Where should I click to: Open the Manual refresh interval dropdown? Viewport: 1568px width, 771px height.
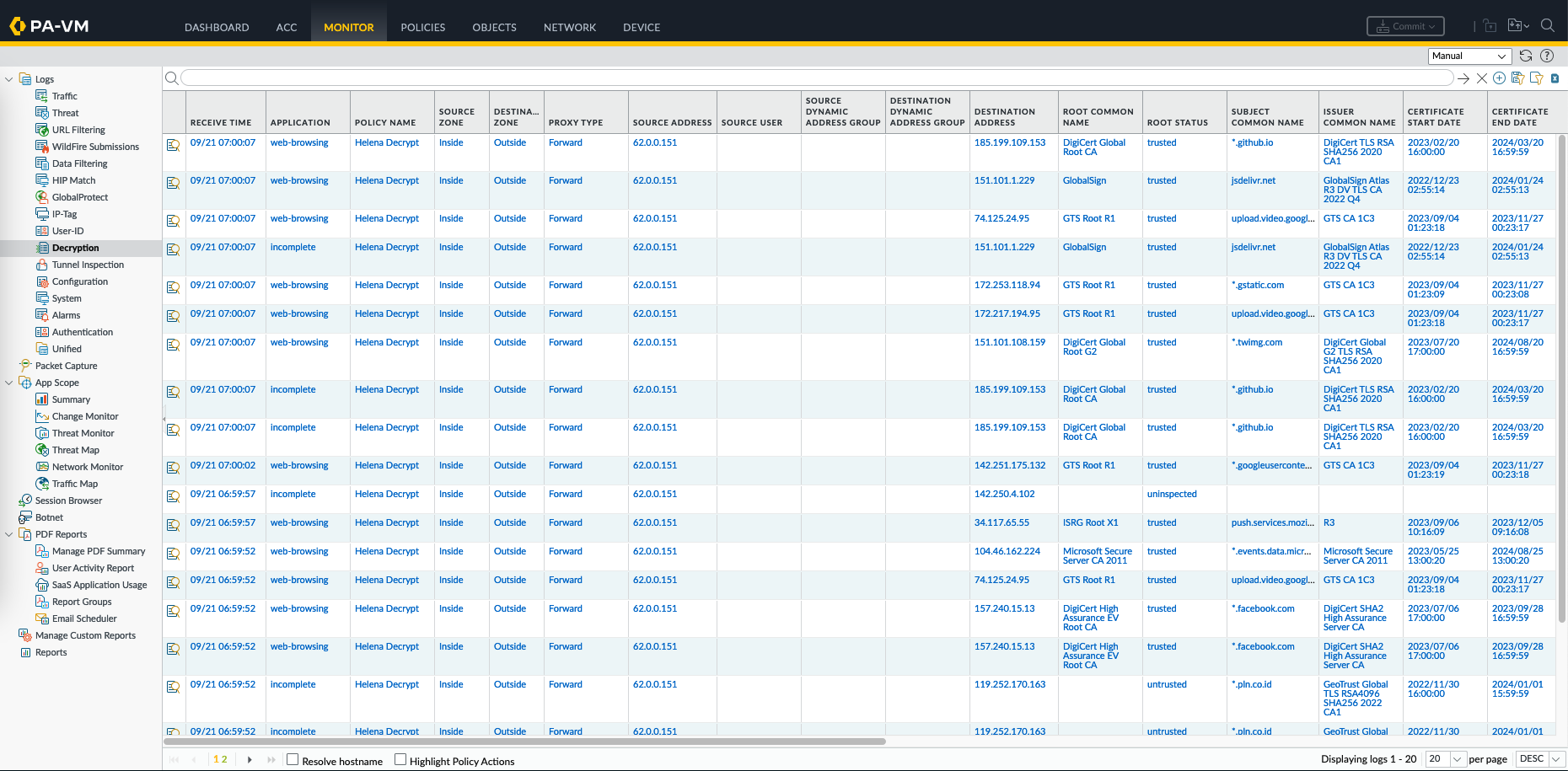pos(1469,56)
